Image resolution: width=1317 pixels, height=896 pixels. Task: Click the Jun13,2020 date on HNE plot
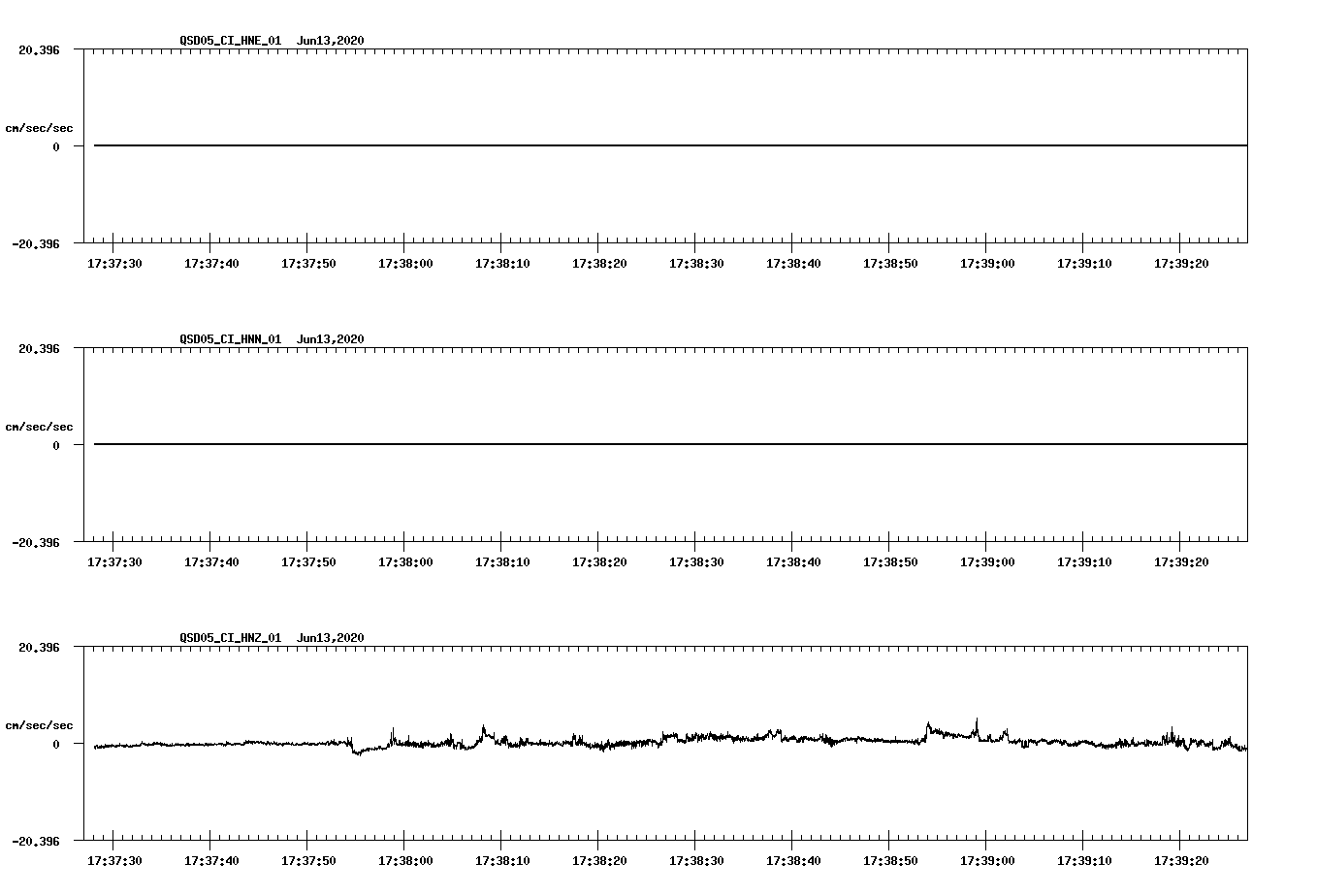(x=331, y=41)
